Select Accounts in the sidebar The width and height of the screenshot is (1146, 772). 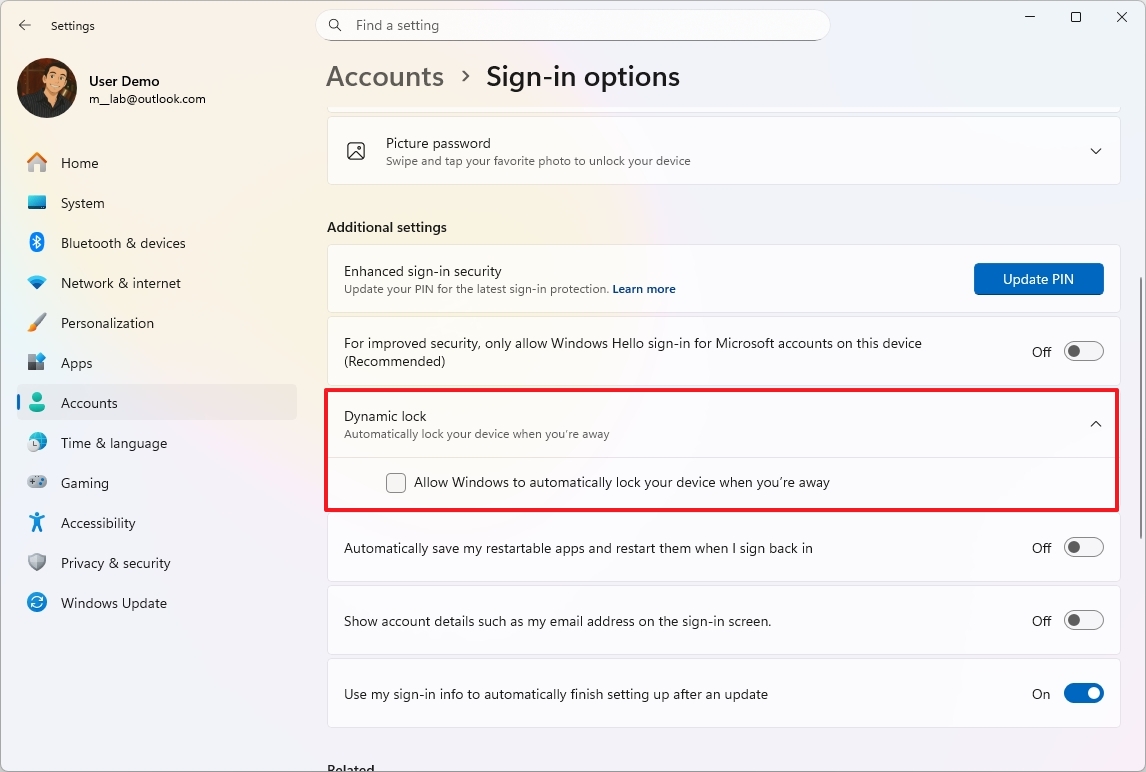(89, 403)
